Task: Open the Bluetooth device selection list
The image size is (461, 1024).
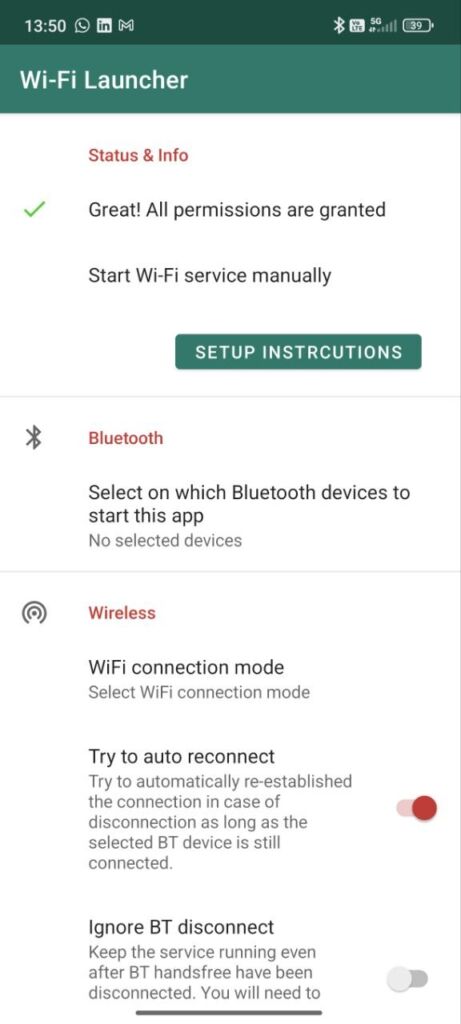Action: pyautogui.click(x=230, y=515)
